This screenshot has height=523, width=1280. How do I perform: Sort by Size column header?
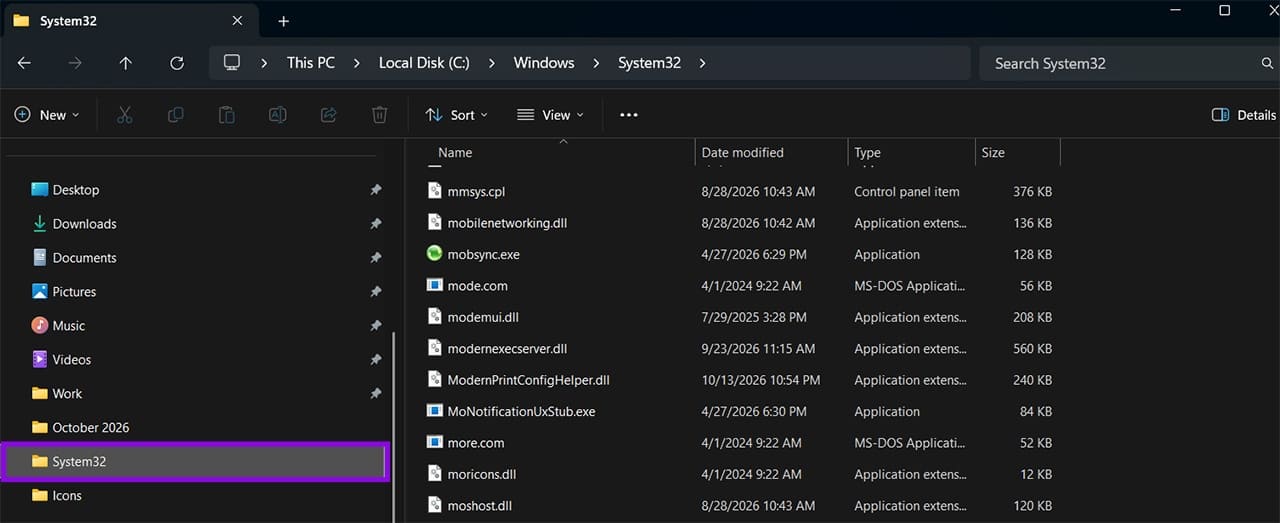pos(993,153)
